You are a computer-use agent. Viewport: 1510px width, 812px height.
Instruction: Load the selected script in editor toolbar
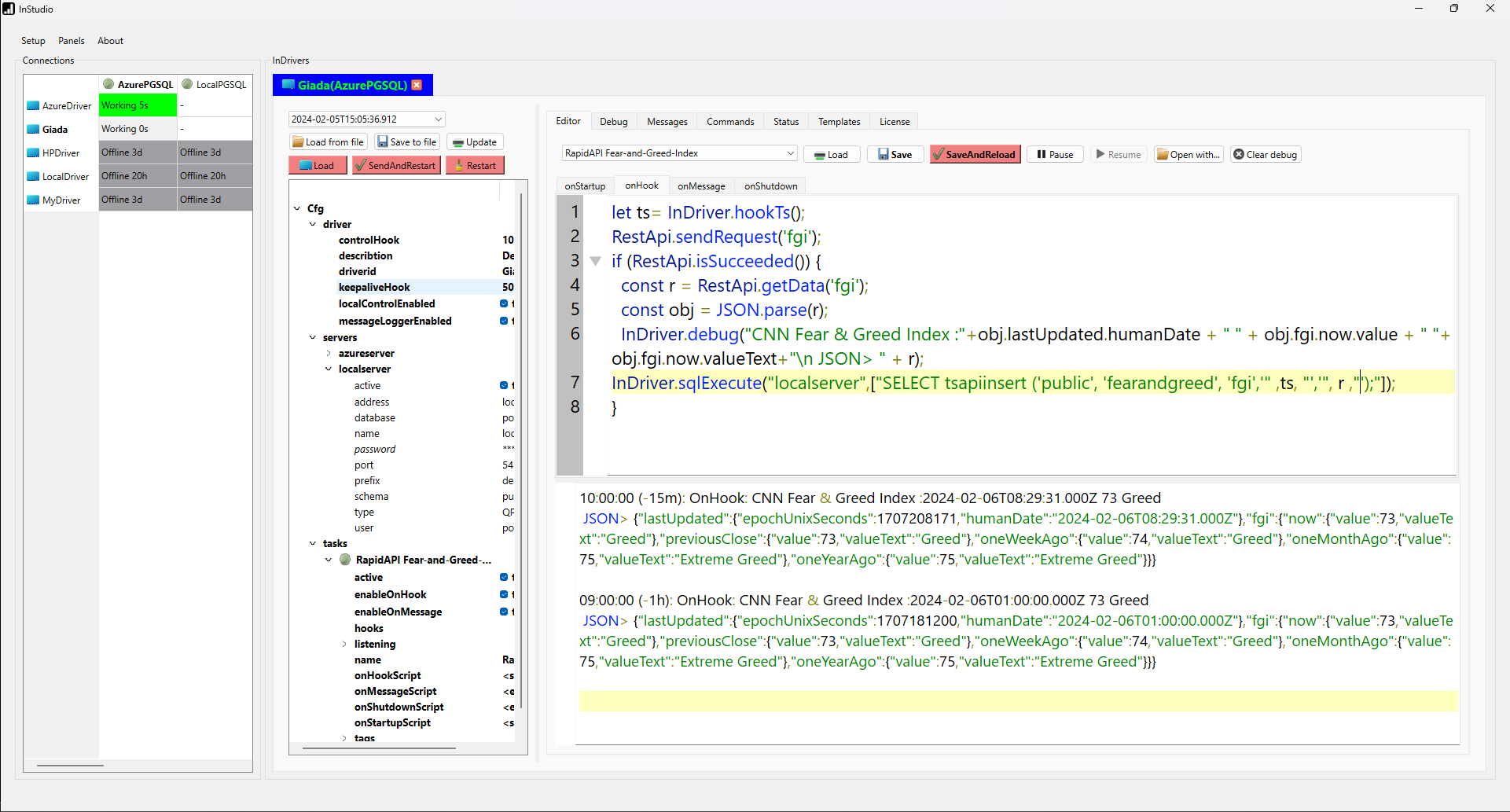pos(832,154)
